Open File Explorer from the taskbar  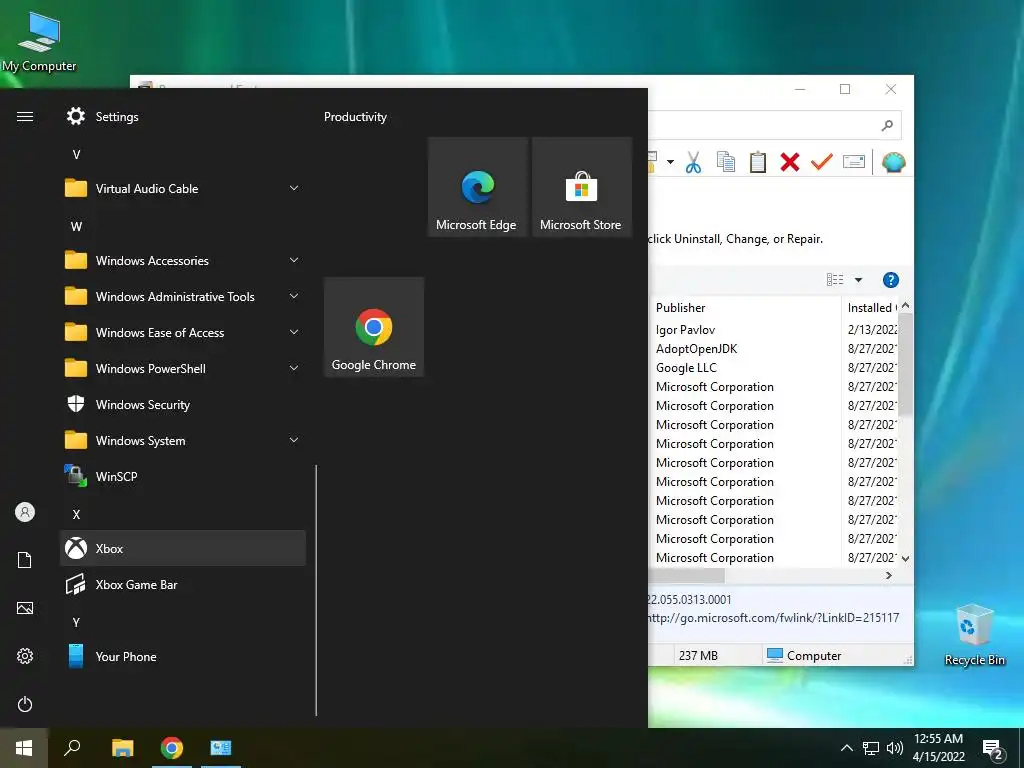pos(122,748)
